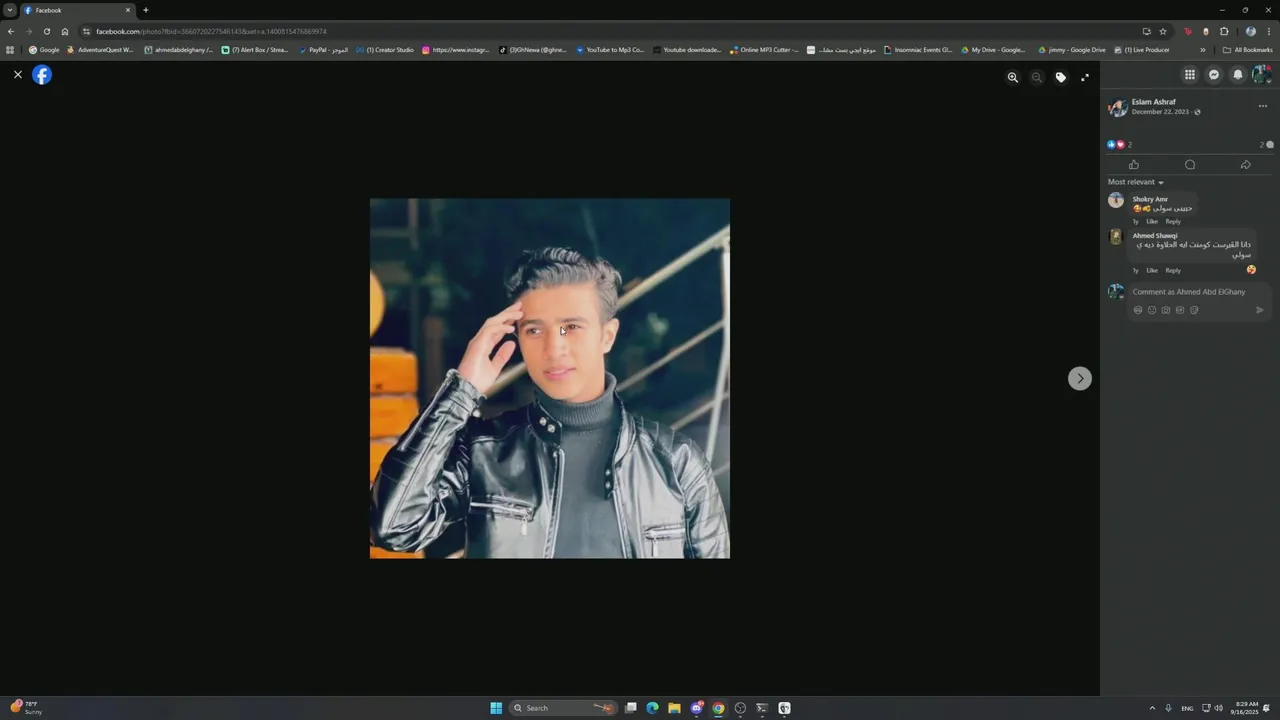Screen dimensions: 1280x720
Task: Click the taskbar Search box
Action: [563, 708]
